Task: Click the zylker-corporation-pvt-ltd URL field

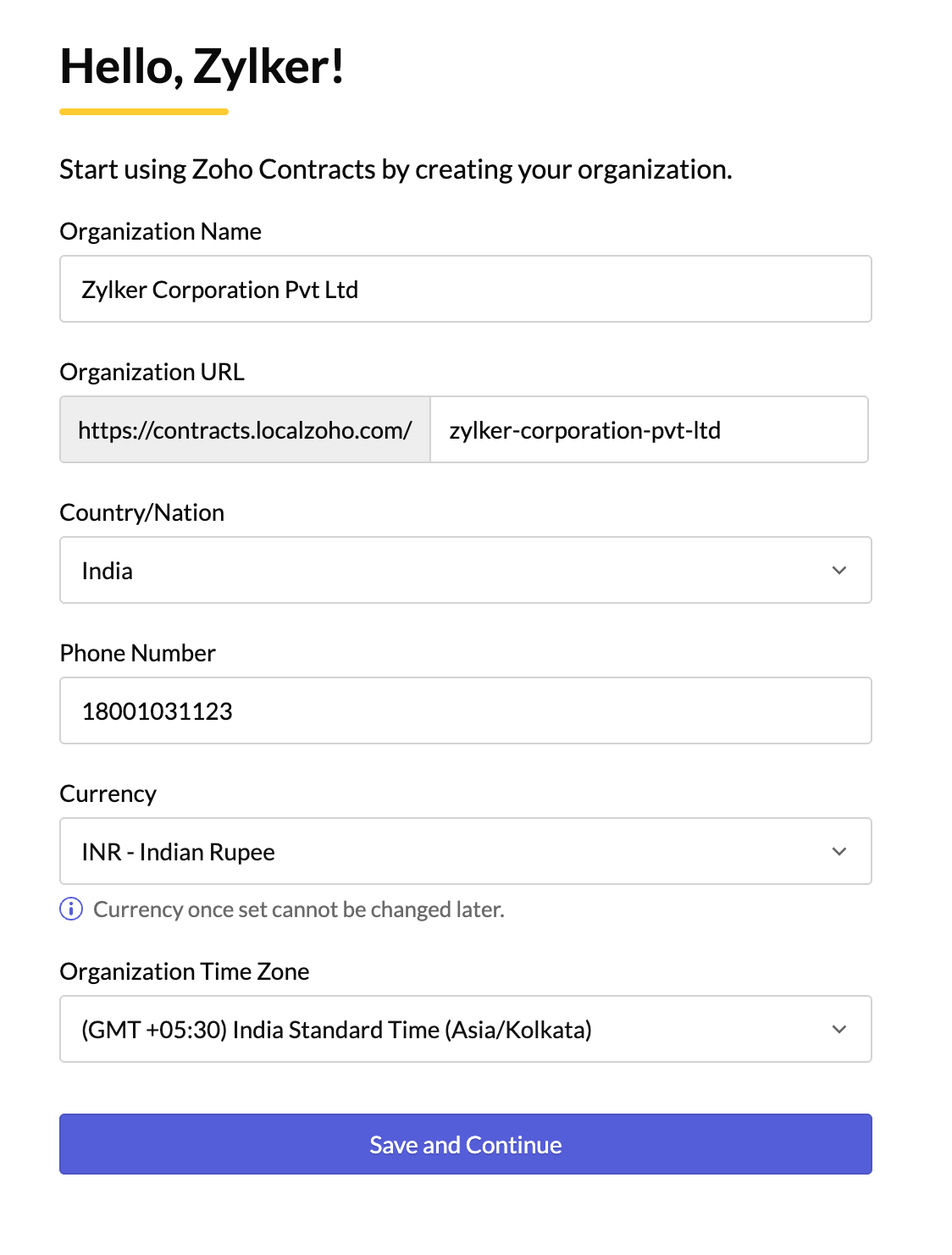Action: [649, 429]
